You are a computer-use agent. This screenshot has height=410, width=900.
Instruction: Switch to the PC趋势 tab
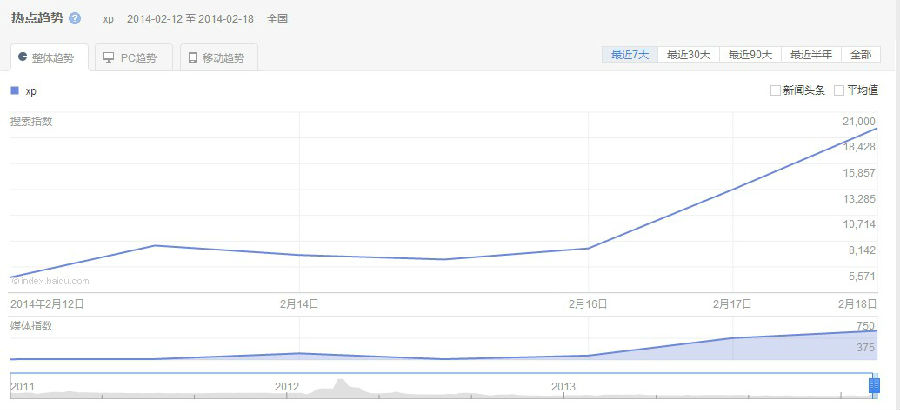tap(134, 58)
